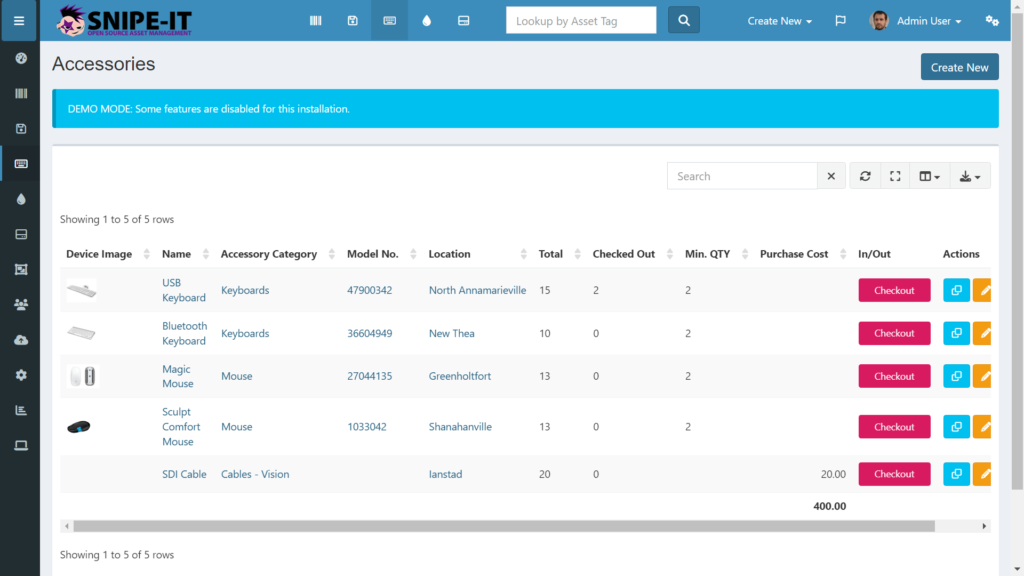Refresh the accessories table
Screen dimensions: 1024x576
(x=864, y=175)
